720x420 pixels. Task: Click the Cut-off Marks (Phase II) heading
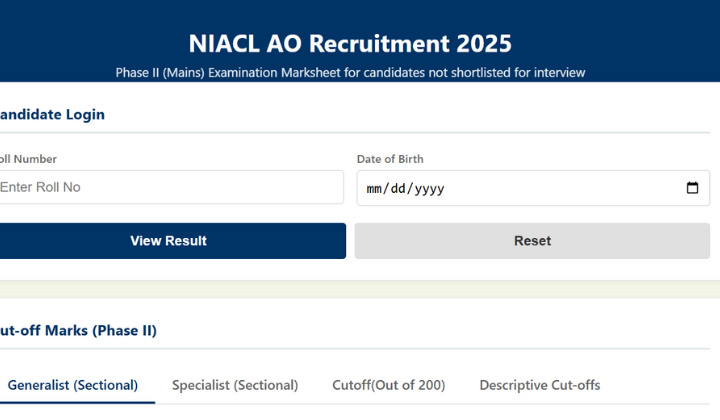tap(78, 330)
